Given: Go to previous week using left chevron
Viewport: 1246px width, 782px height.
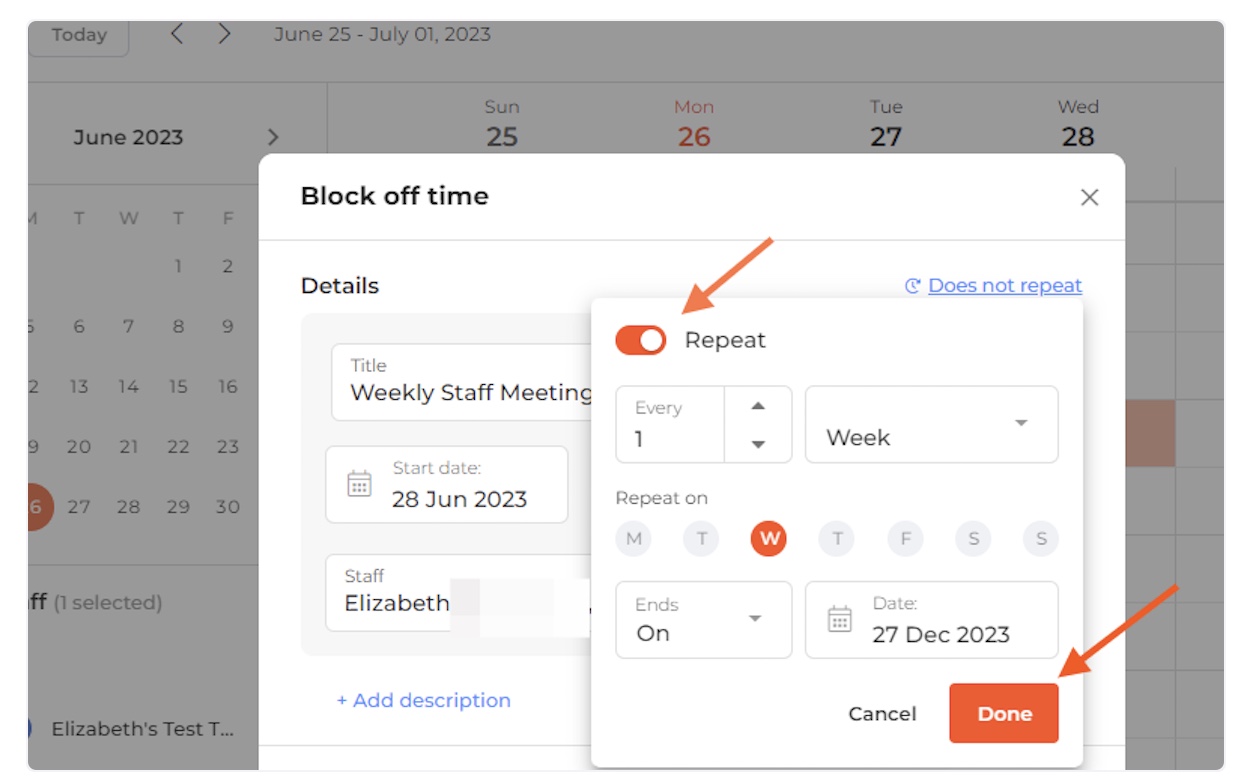Looking at the screenshot, I should [x=177, y=34].
